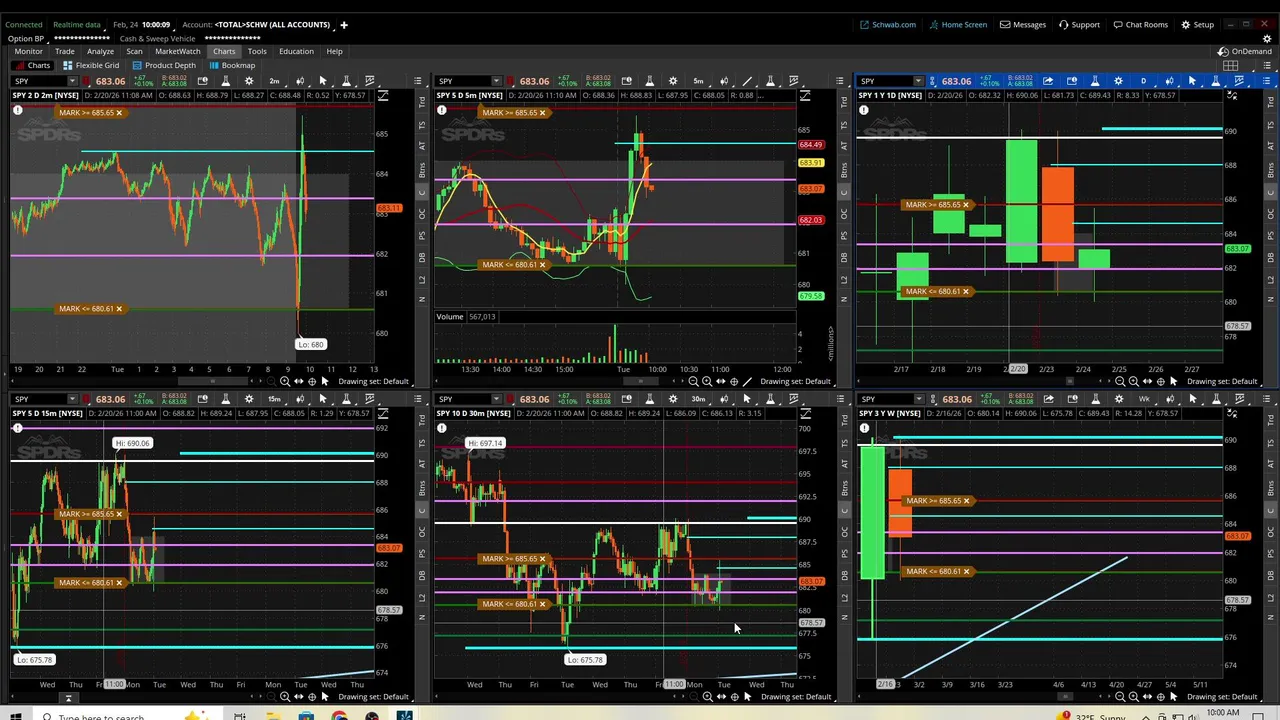Open Google Chrome from the taskbar
Screen dimensions: 1280x720
[x=339, y=715]
